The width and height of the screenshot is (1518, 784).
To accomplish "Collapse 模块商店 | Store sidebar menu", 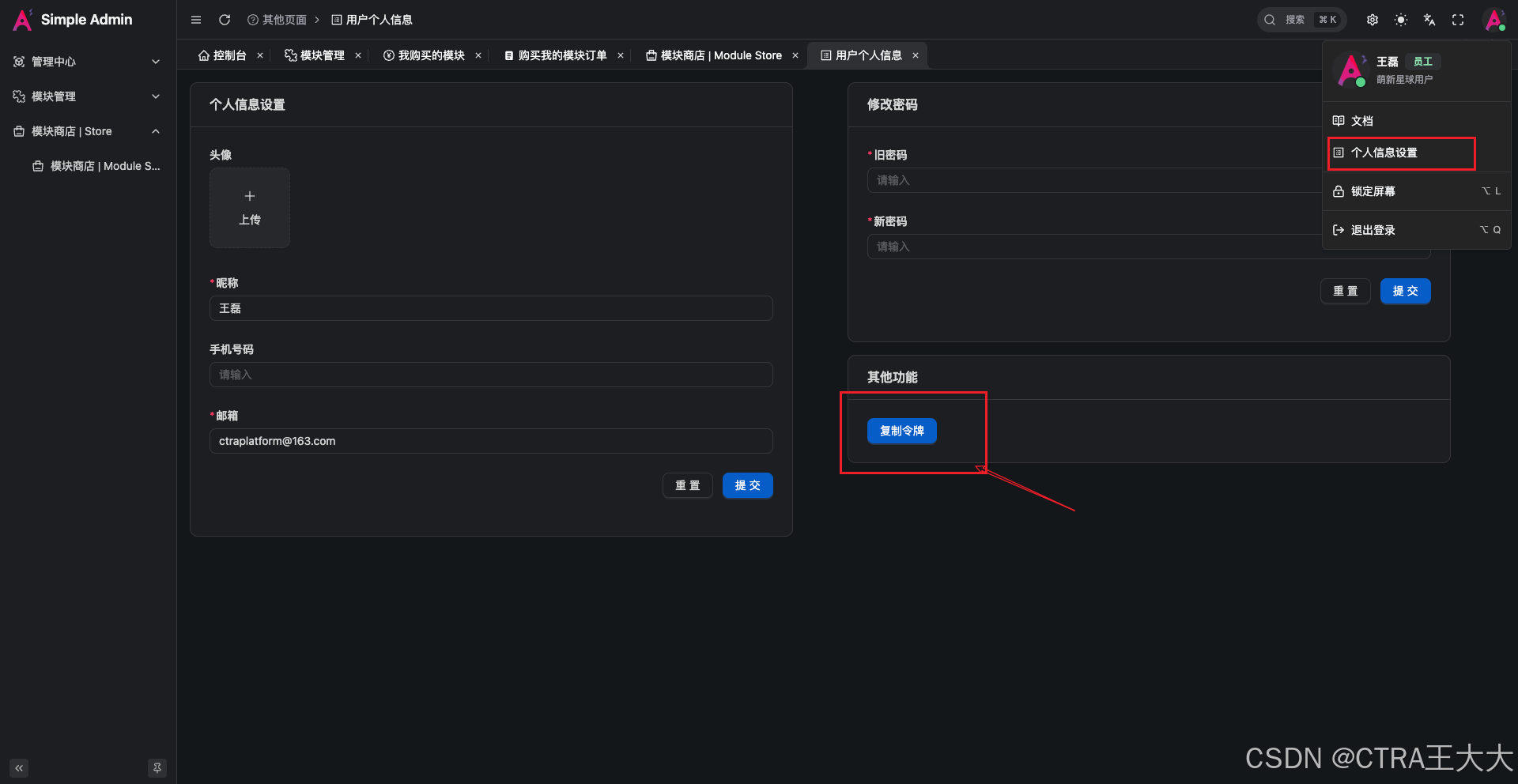I will [x=88, y=131].
